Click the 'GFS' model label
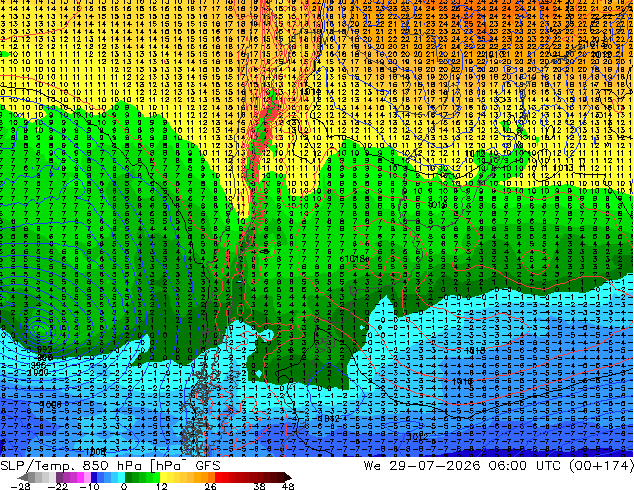Viewport: 634px width, 490px height. 208,466
